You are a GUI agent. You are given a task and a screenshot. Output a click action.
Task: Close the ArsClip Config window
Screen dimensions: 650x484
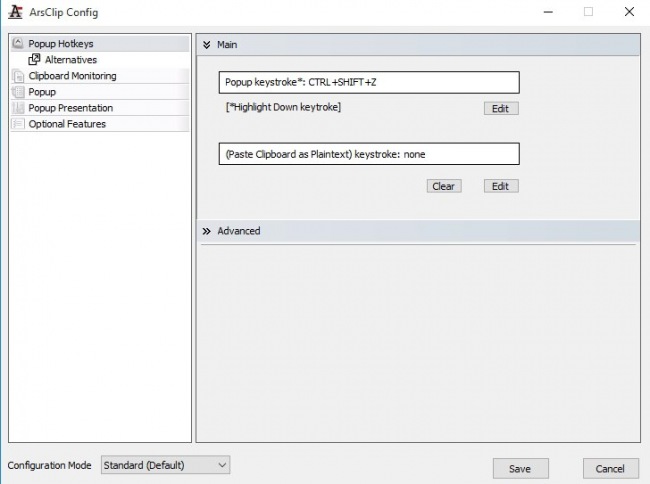click(629, 12)
